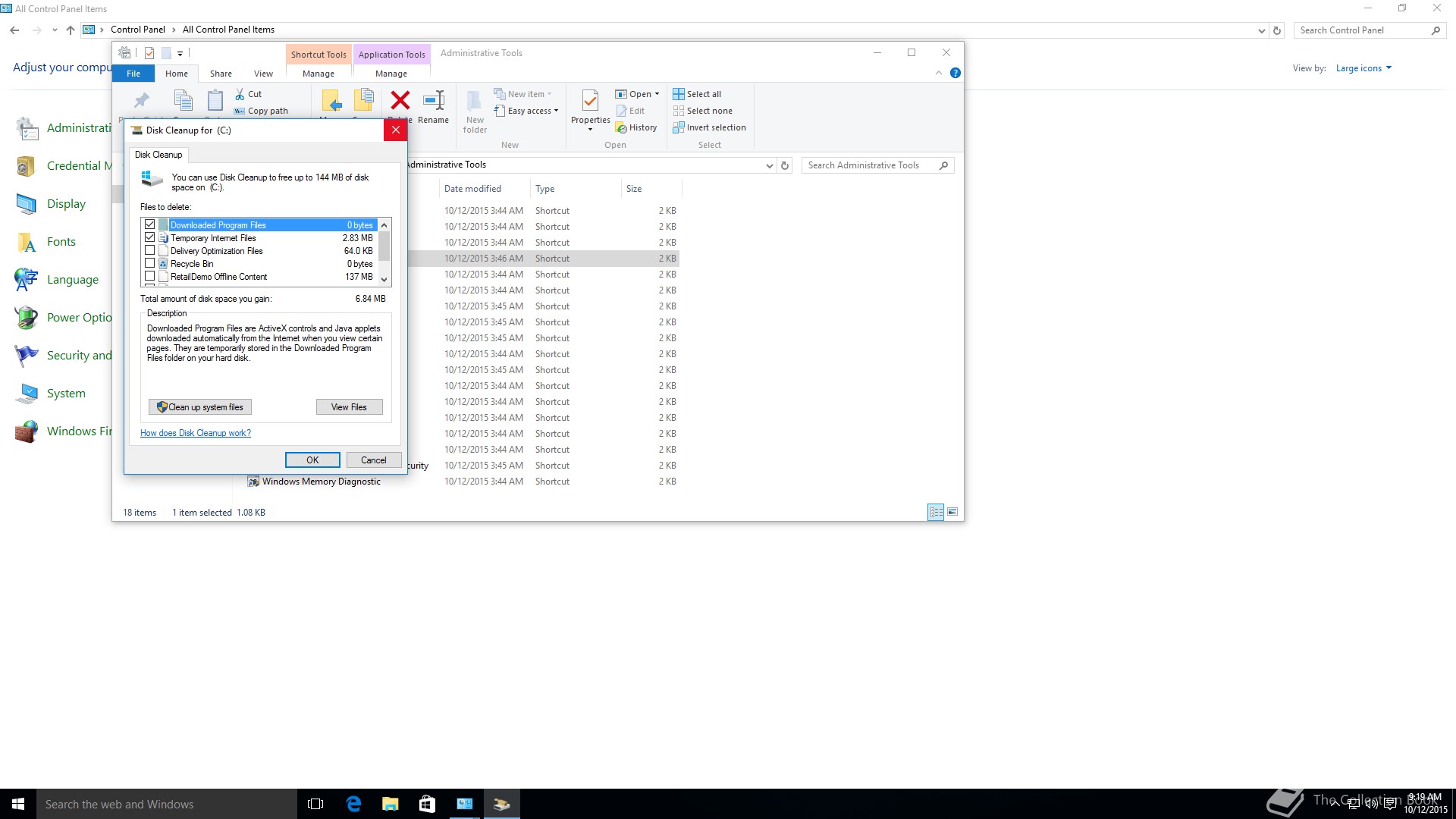
Task: Open How does Disk Cleanup work link
Action: pyautogui.click(x=195, y=433)
